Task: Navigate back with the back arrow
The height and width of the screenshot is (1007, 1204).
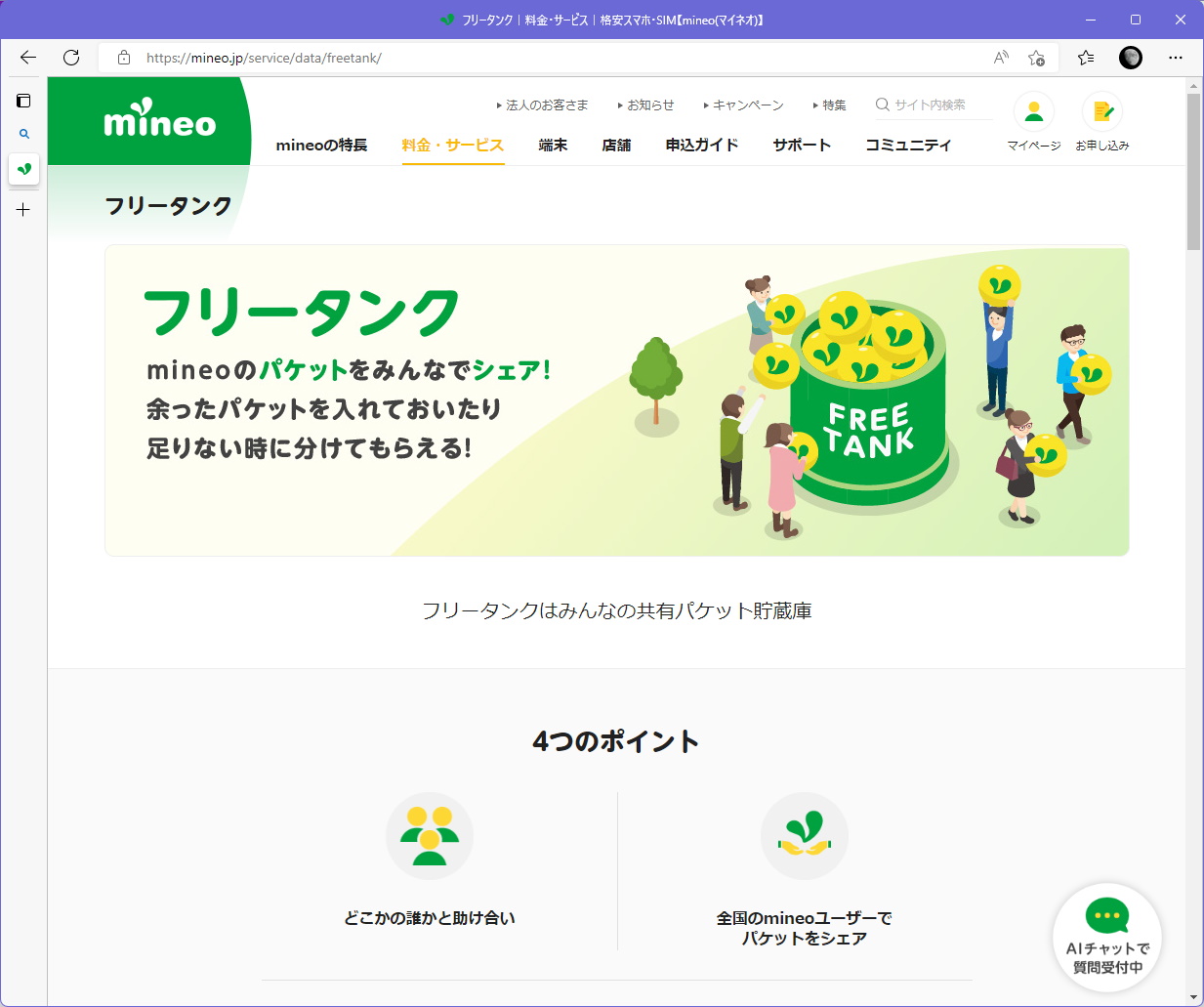Action: click(x=26, y=58)
